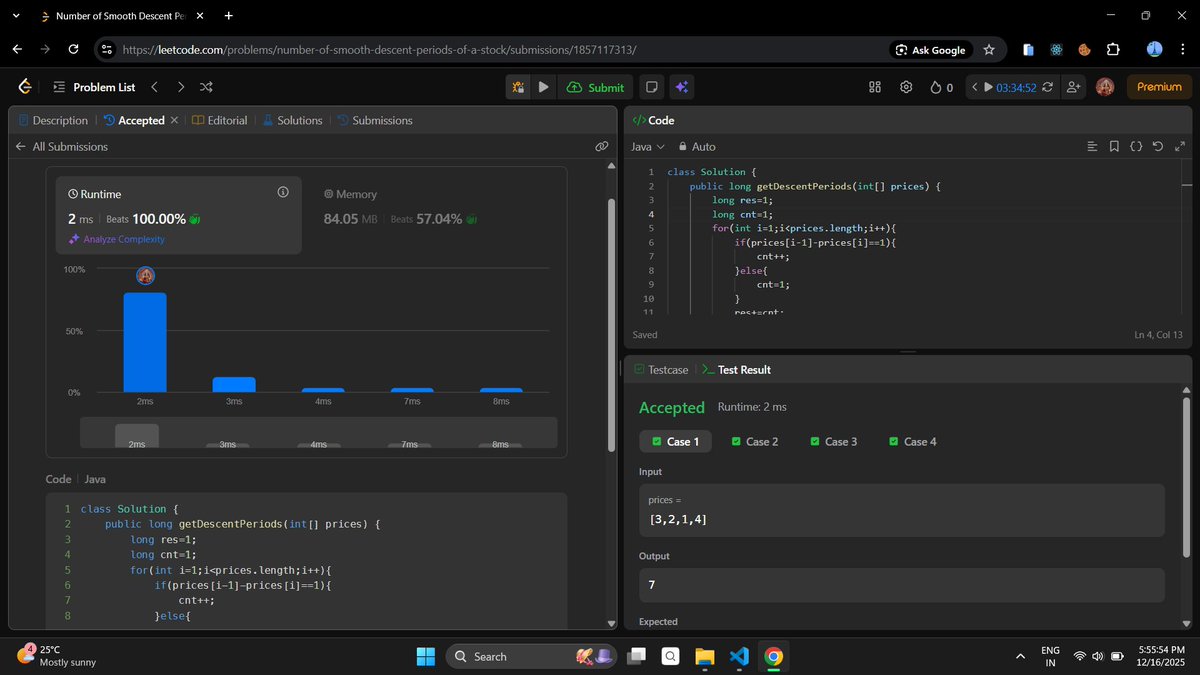Run the code with the play icon

click(543, 87)
